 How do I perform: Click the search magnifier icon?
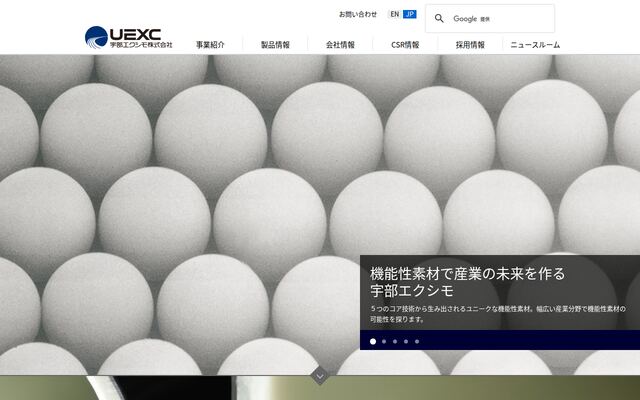point(439,18)
